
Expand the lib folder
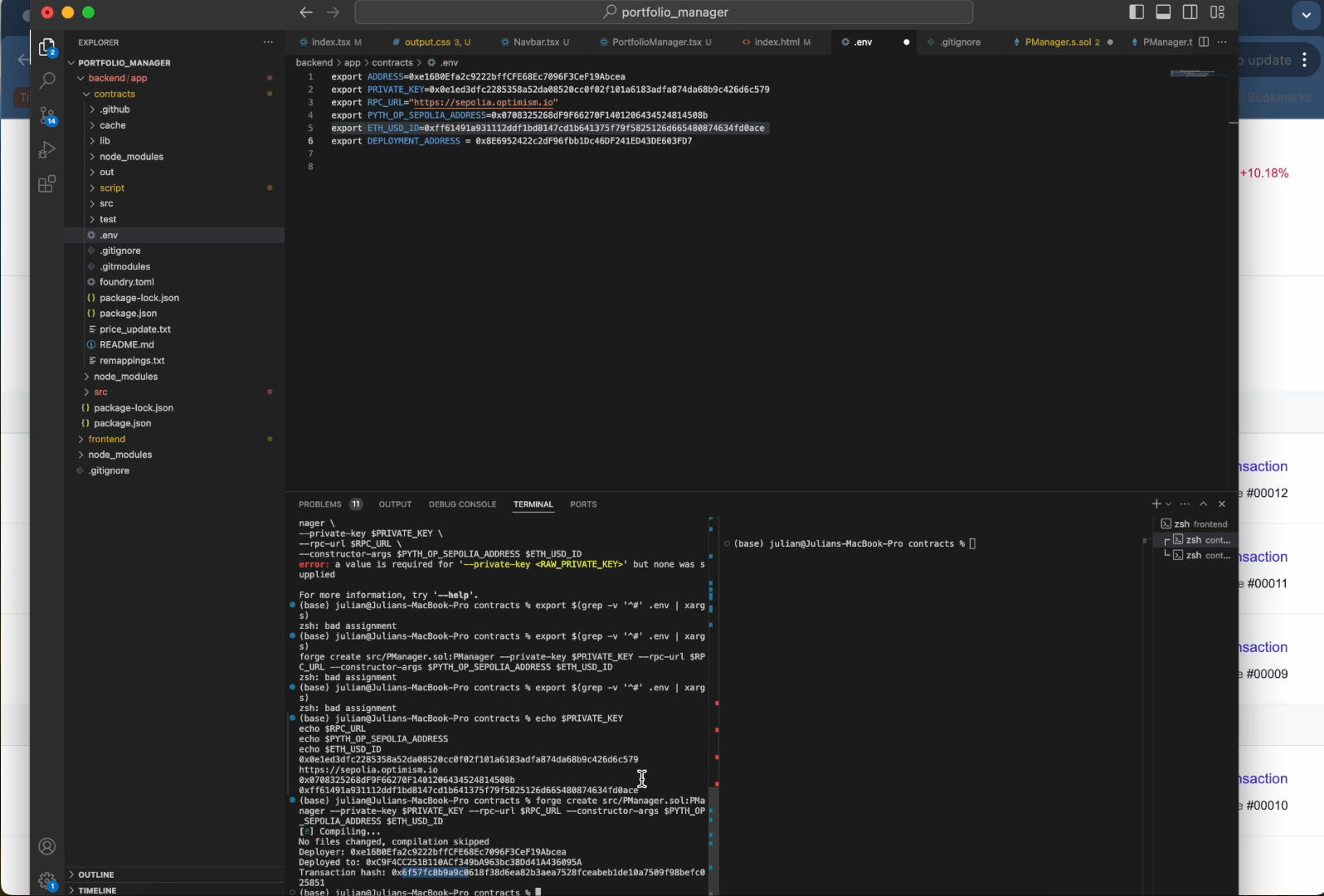point(105,141)
